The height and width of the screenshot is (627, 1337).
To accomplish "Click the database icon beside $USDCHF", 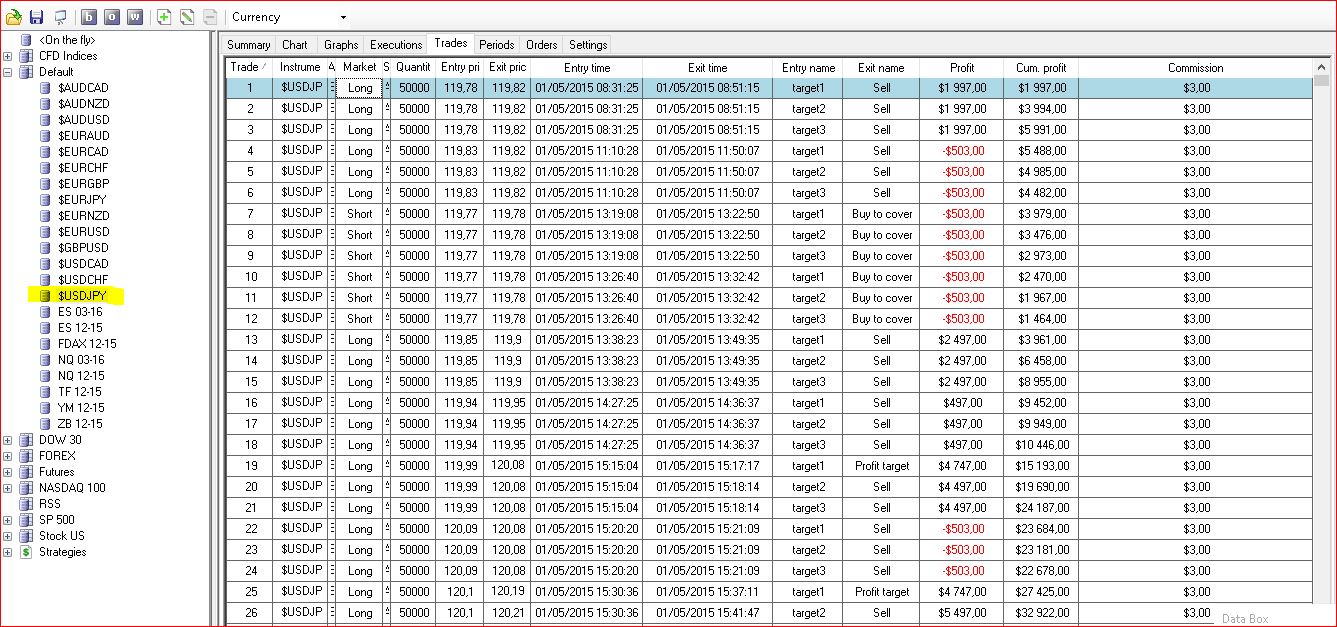I will coord(45,280).
